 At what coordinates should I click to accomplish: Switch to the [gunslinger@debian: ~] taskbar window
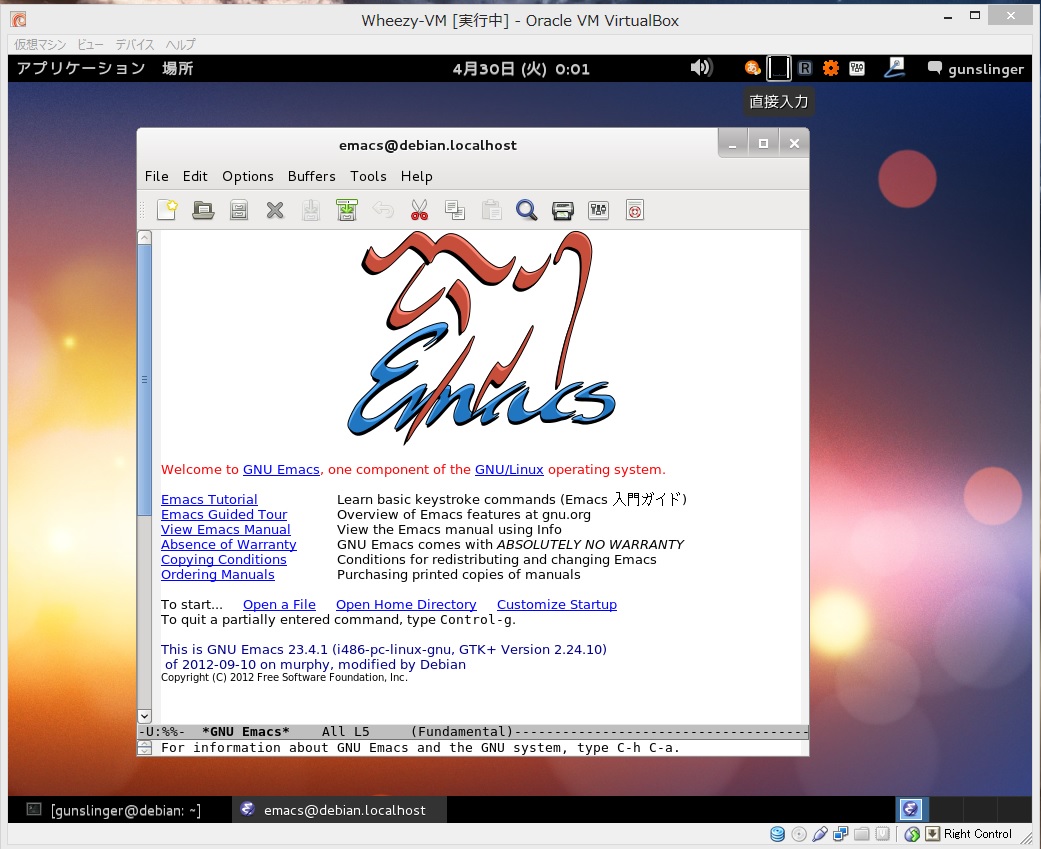(x=114, y=810)
